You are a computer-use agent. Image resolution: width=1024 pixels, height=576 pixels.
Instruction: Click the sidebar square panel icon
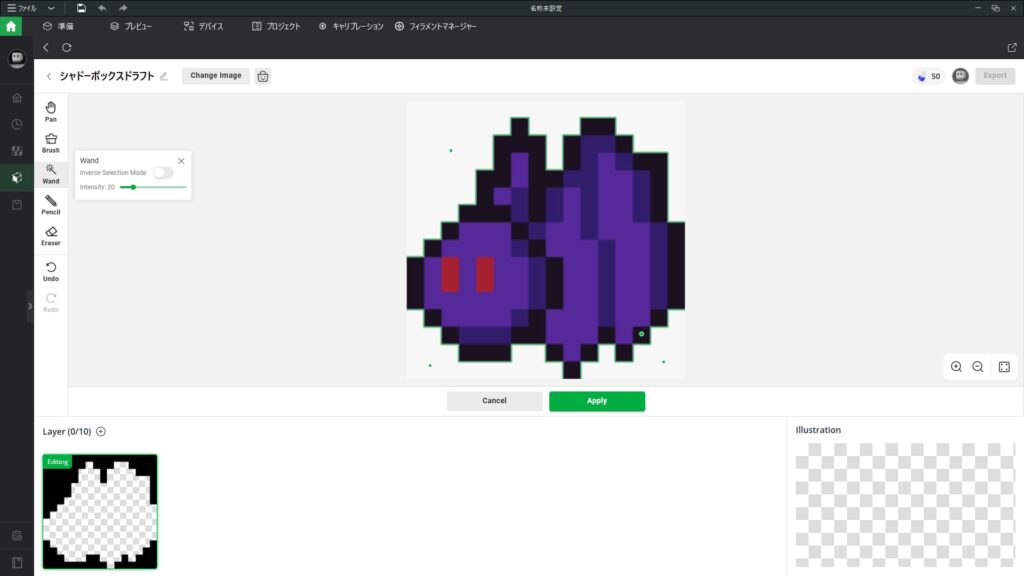point(17,205)
